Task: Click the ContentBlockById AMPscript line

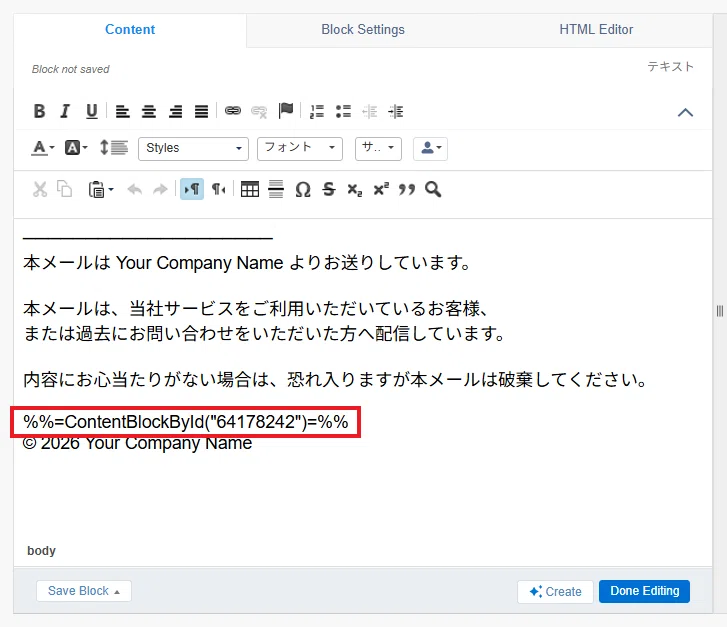Action: pos(185,422)
